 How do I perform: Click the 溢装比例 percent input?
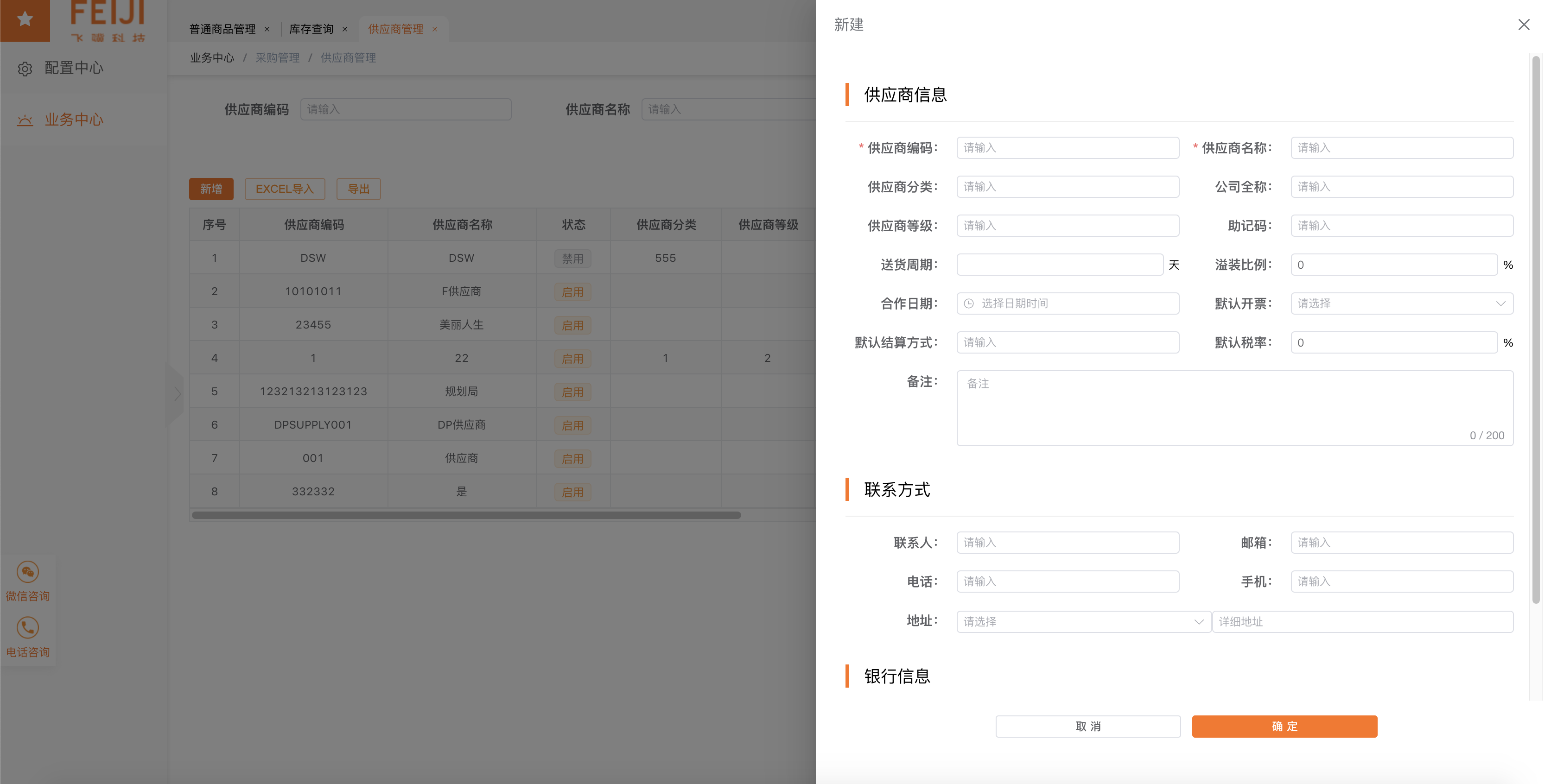[x=1394, y=265]
